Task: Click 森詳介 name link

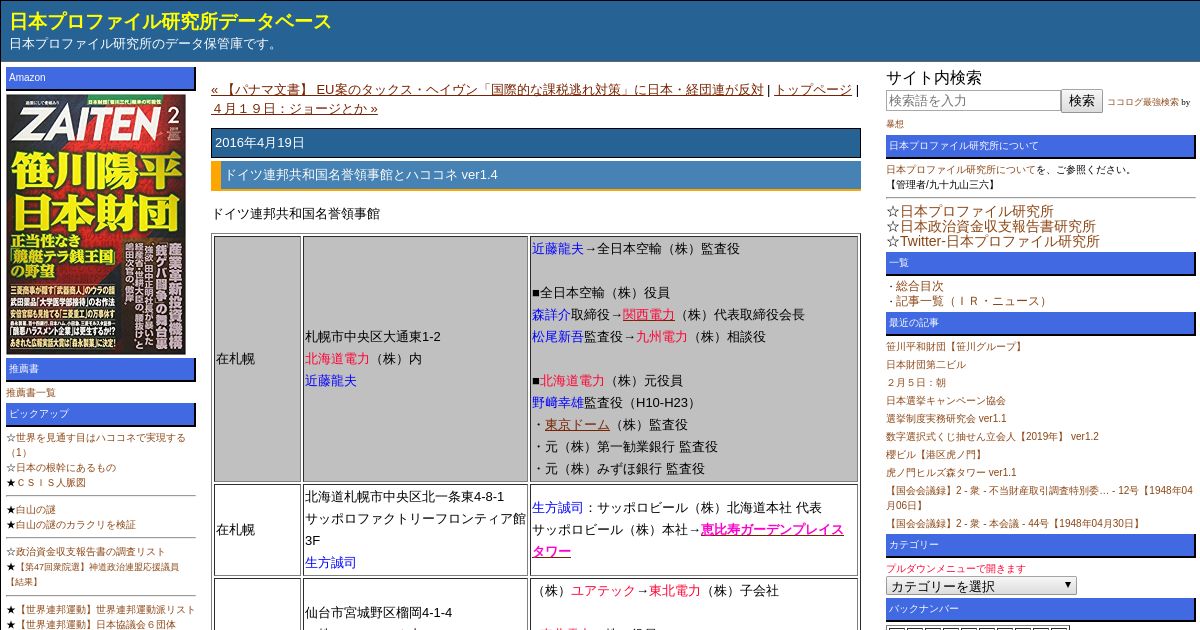Action: [551, 315]
